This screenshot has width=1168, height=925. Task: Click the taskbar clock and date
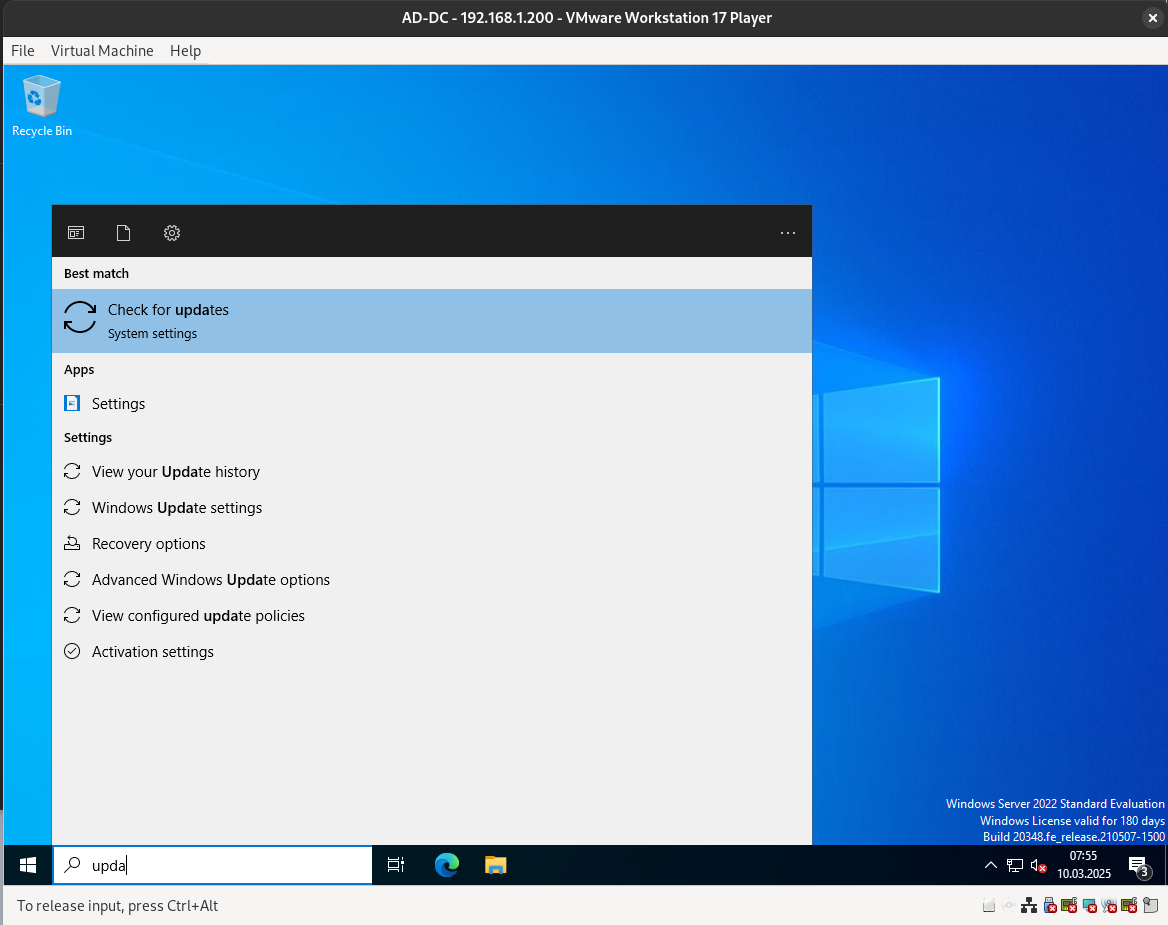click(1083, 865)
